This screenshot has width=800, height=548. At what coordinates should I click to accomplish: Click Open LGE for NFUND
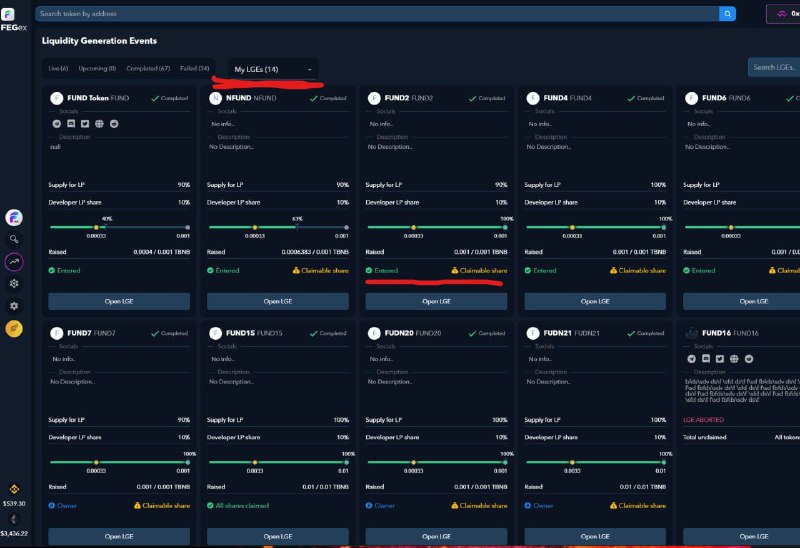tap(278, 302)
